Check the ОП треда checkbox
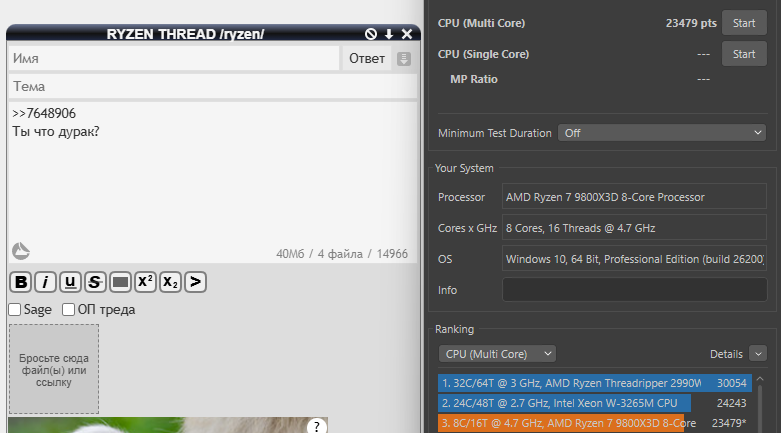This screenshot has height=433, width=781. [x=69, y=309]
